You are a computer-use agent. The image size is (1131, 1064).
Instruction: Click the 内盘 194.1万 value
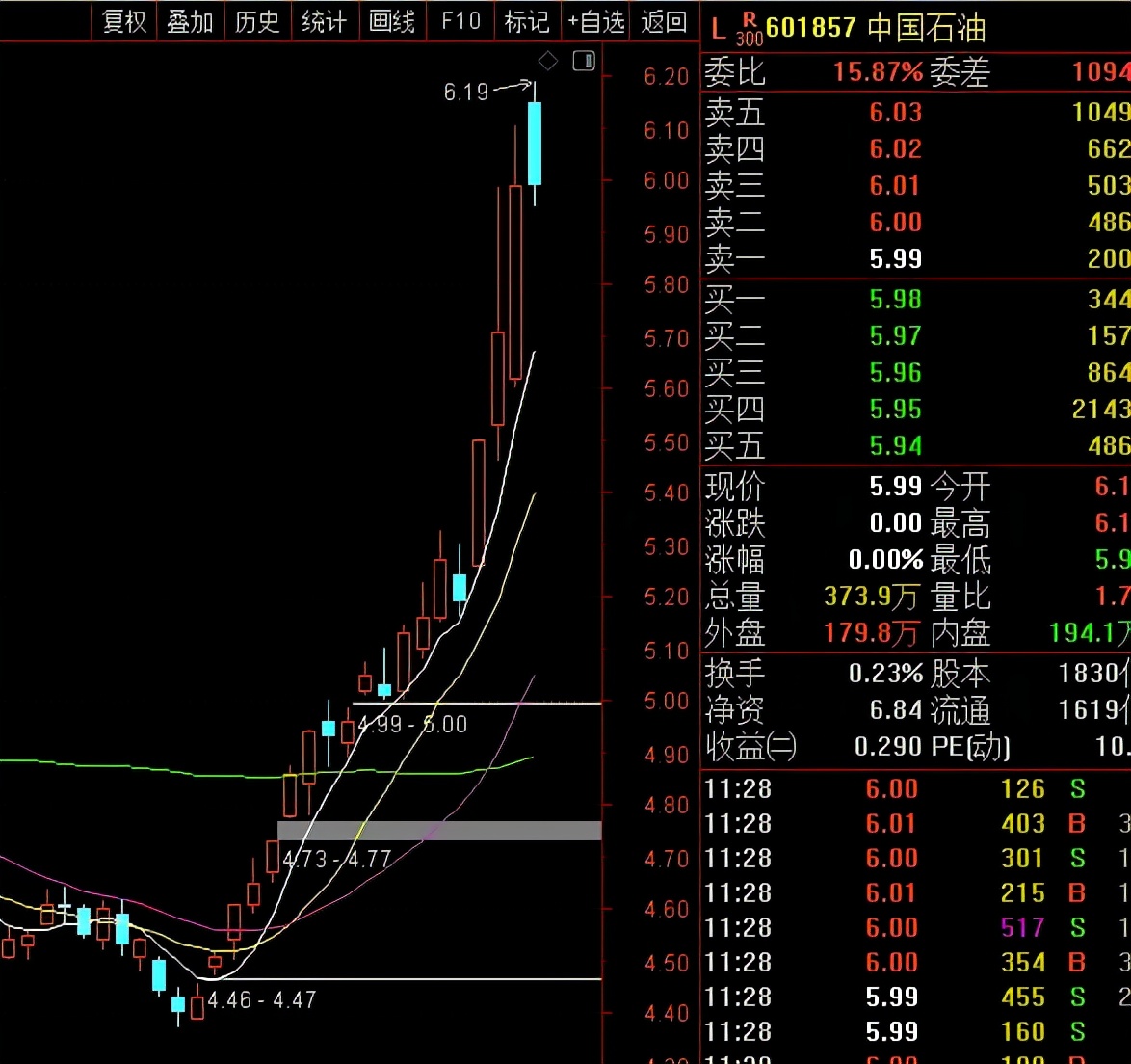(1089, 633)
